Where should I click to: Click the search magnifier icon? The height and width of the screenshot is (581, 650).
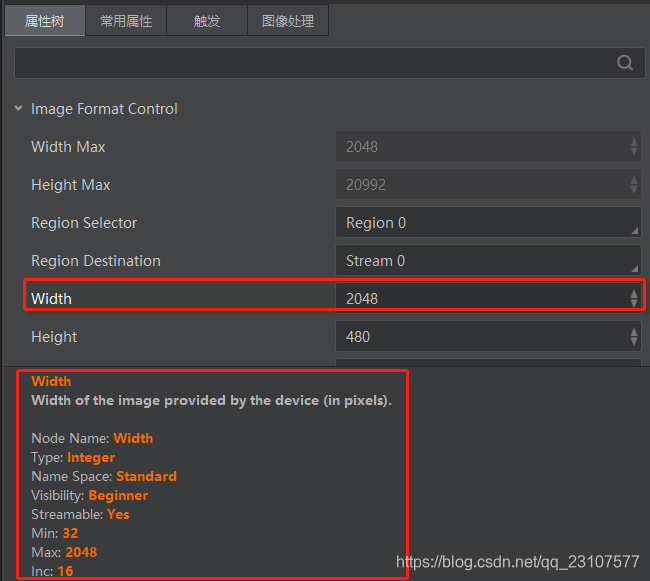(625, 63)
